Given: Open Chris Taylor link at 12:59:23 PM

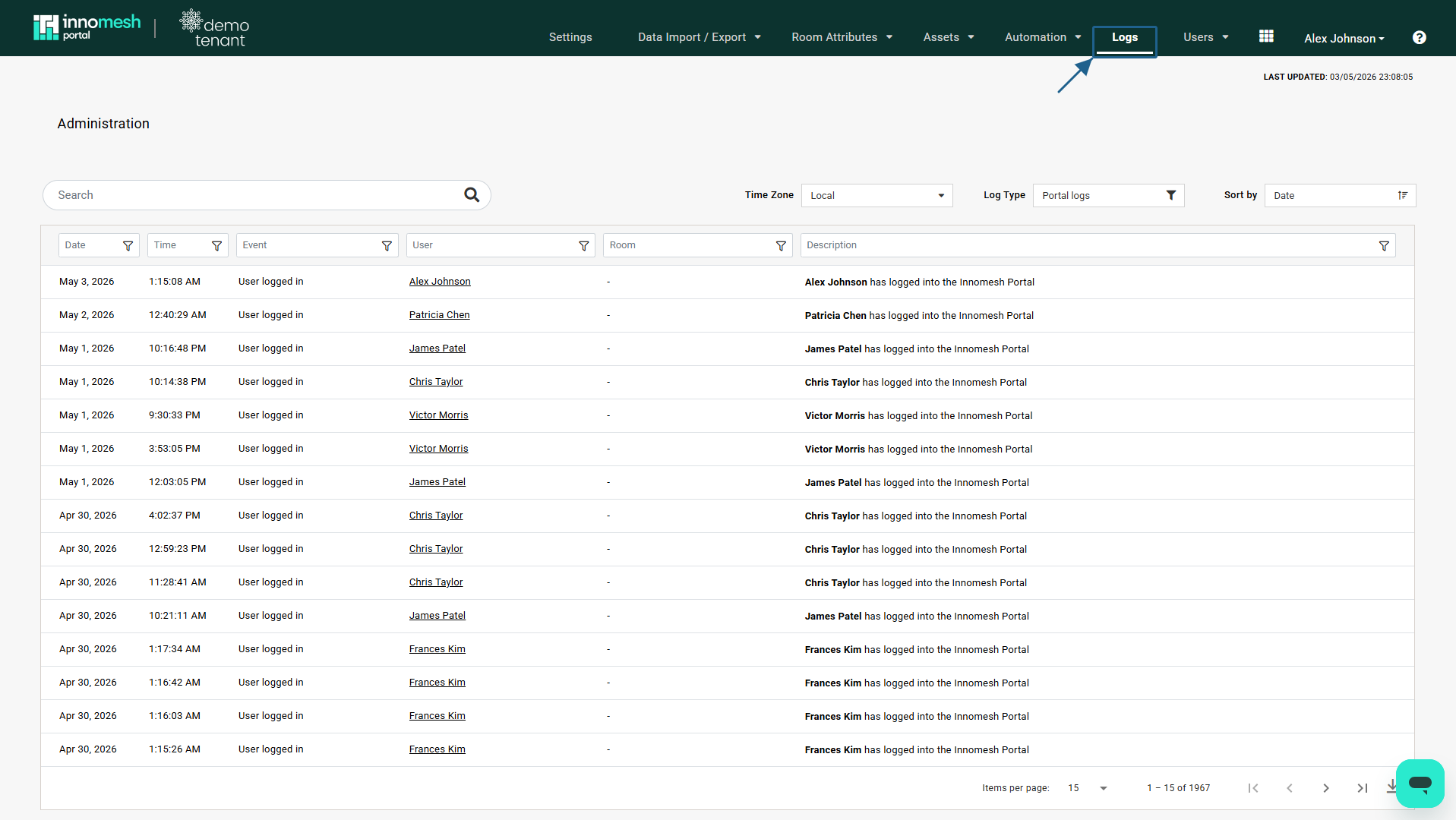Looking at the screenshot, I should tap(435, 549).
